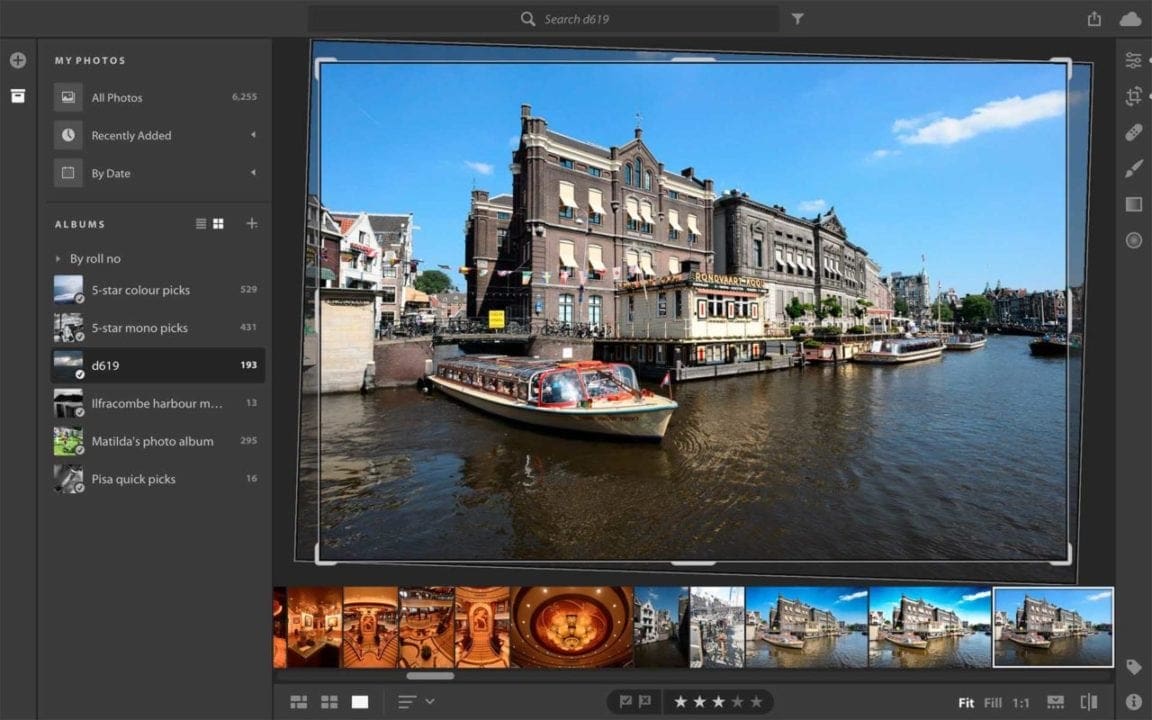The image size is (1152, 720).
Task: Click the crop top edge handle
Action: pyautogui.click(x=693, y=60)
